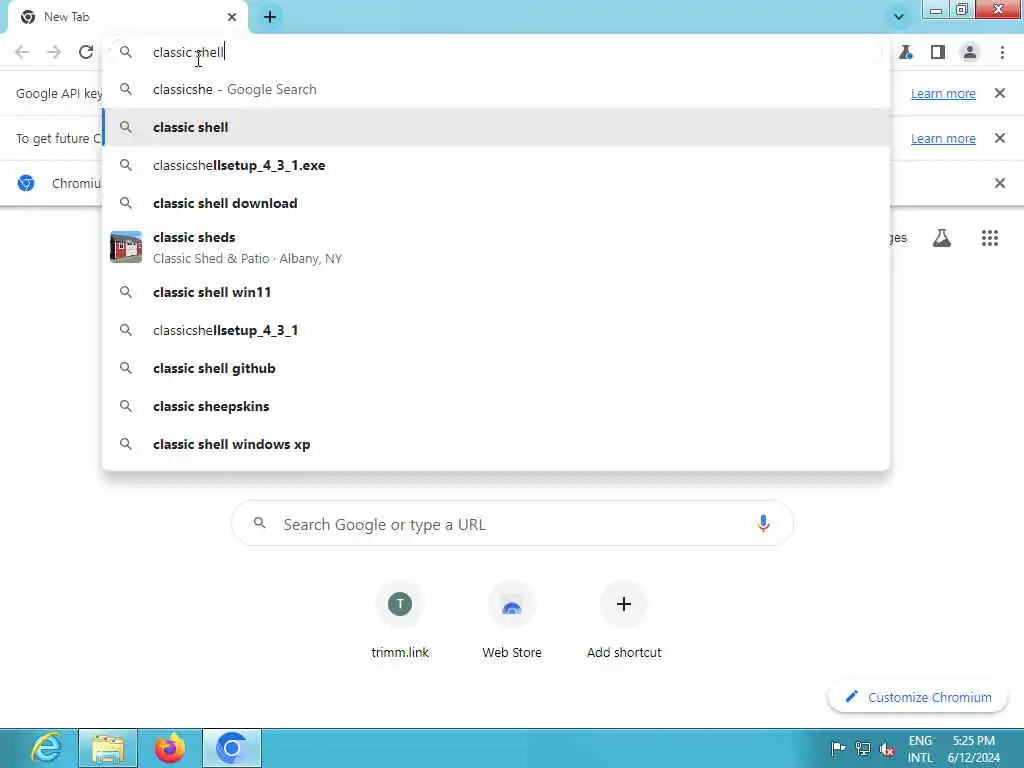
Task: Open the network tray icon
Action: tap(863, 748)
